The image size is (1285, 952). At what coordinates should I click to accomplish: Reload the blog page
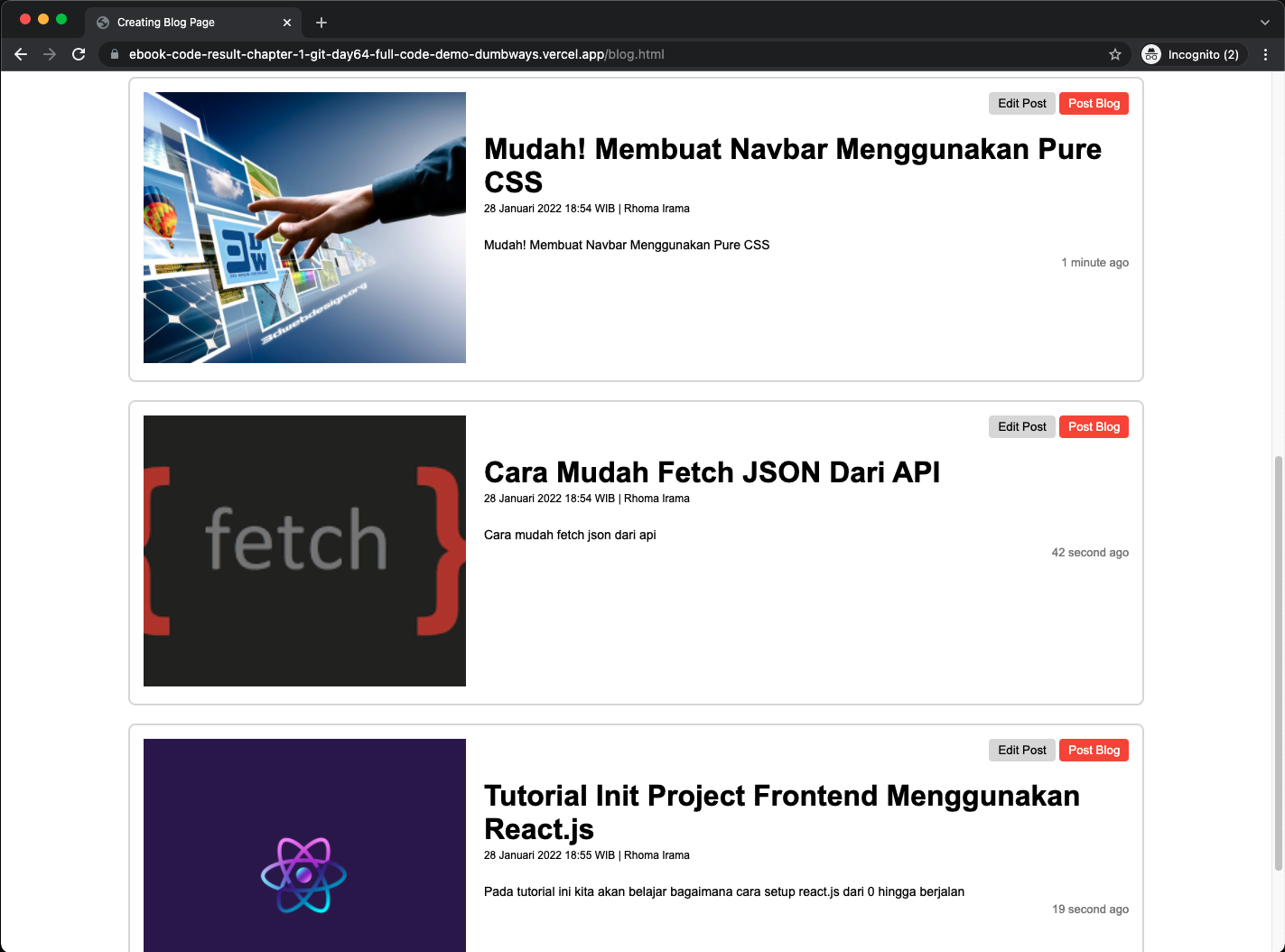tap(79, 54)
